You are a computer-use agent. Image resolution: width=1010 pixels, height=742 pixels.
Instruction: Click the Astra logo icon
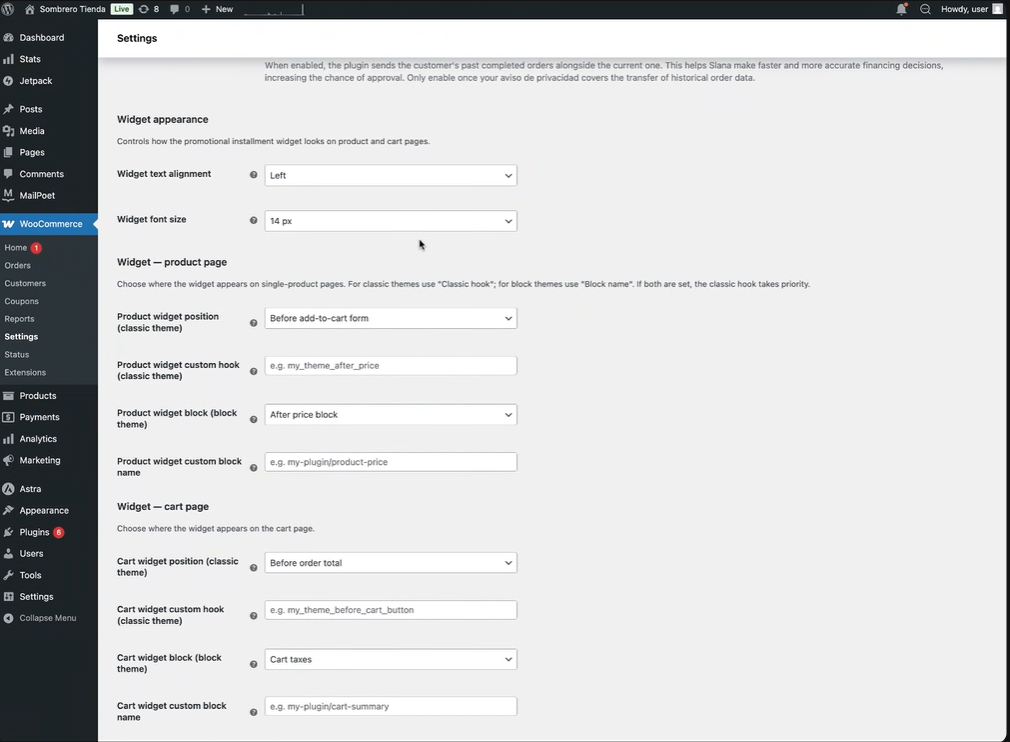(8, 489)
